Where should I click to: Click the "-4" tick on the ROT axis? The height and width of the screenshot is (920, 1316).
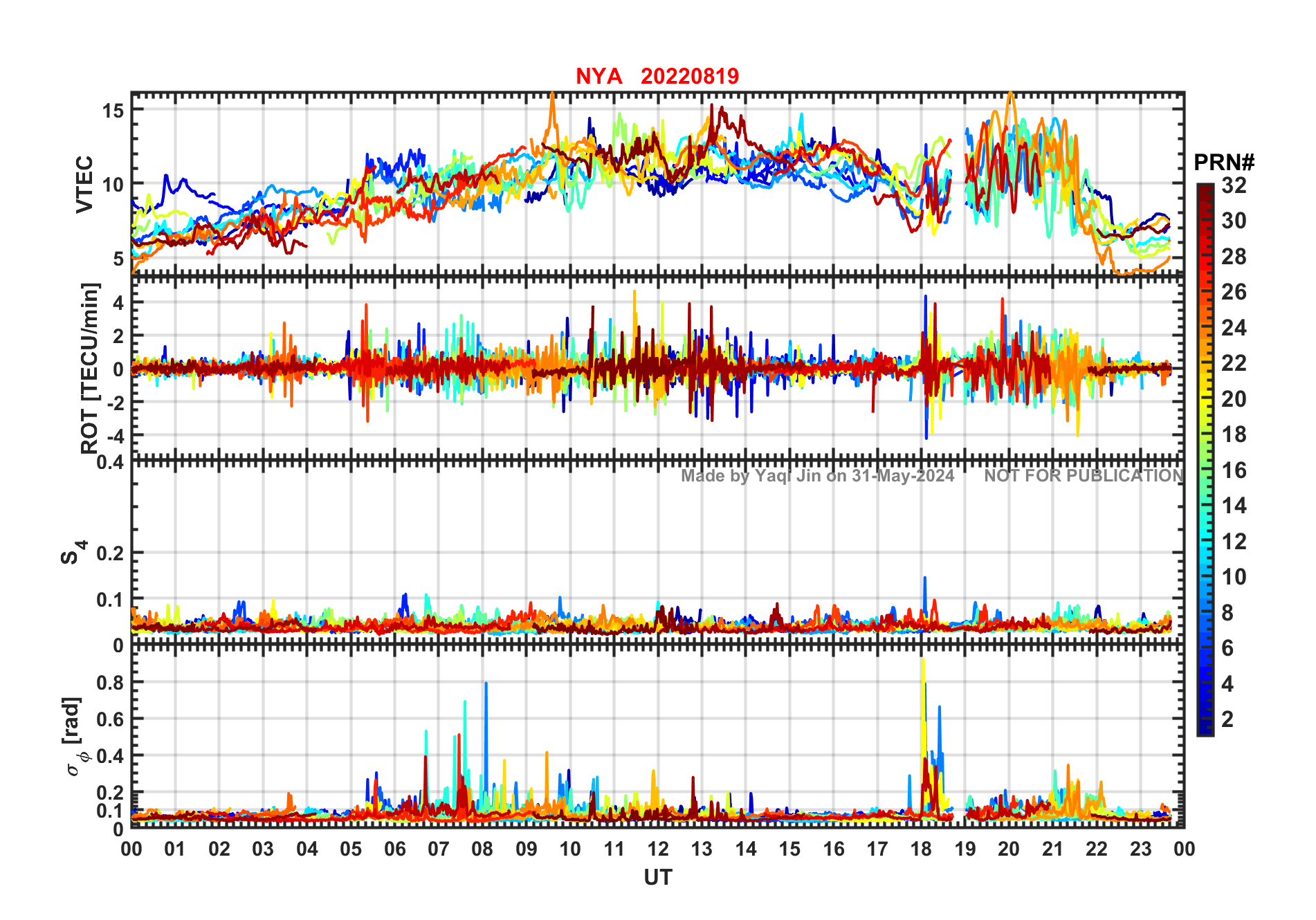(x=116, y=436)
